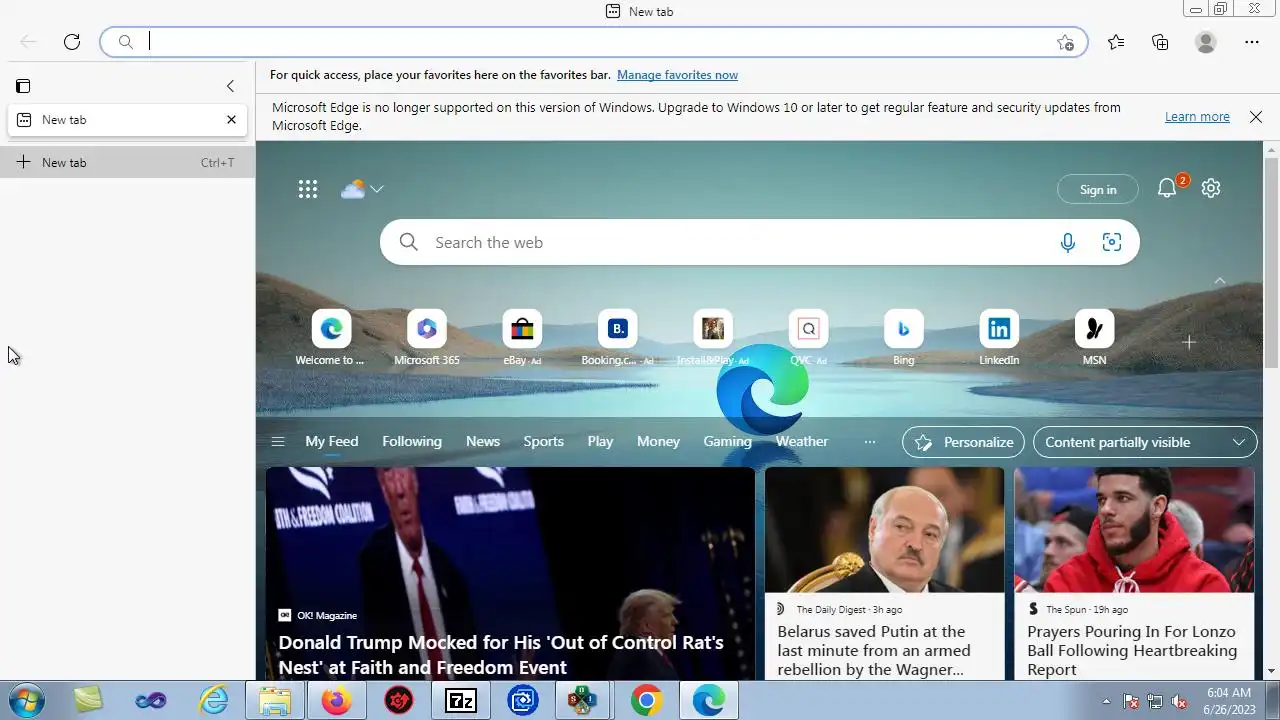Dismiss the unsupported Windows notification bar
The image size is (1280, 720).
[1256, 117]
